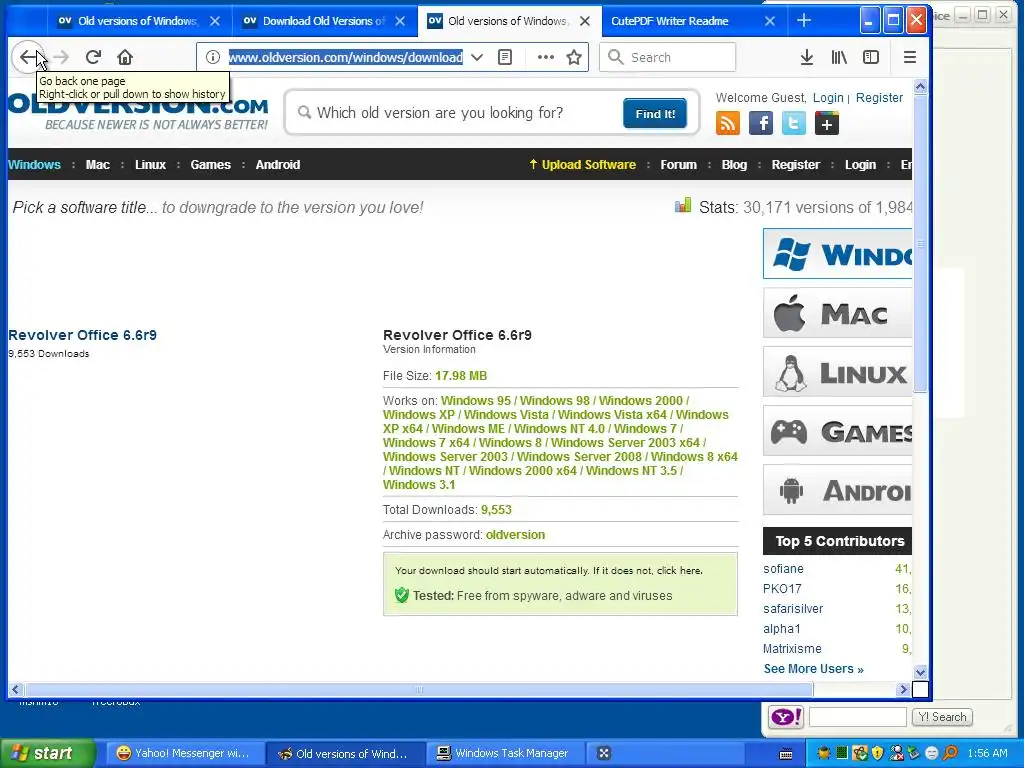Viewport: 1024px width, 768px height.
Task: Open the Firefox hamburger menu
Action: point(910,57)
